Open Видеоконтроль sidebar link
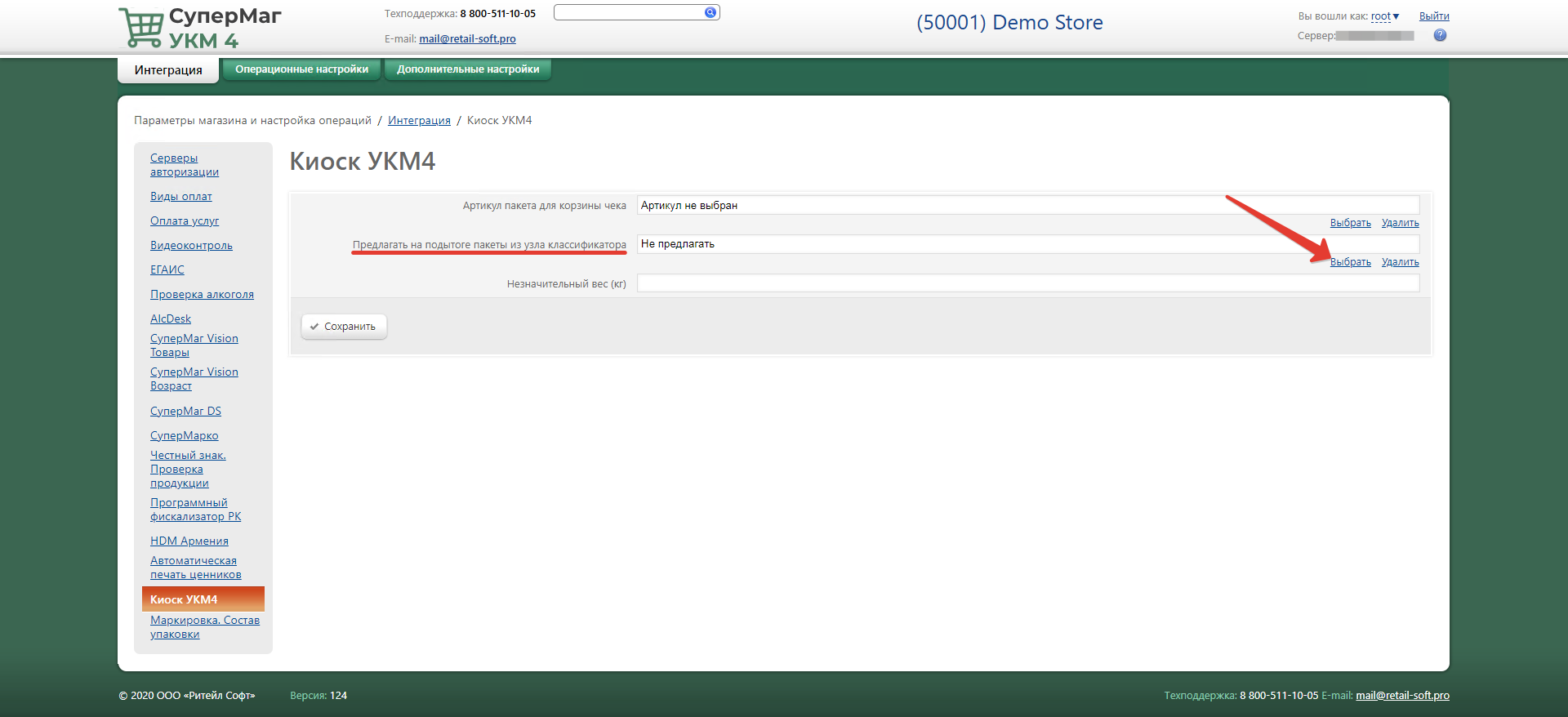 [x=191, y=246]
